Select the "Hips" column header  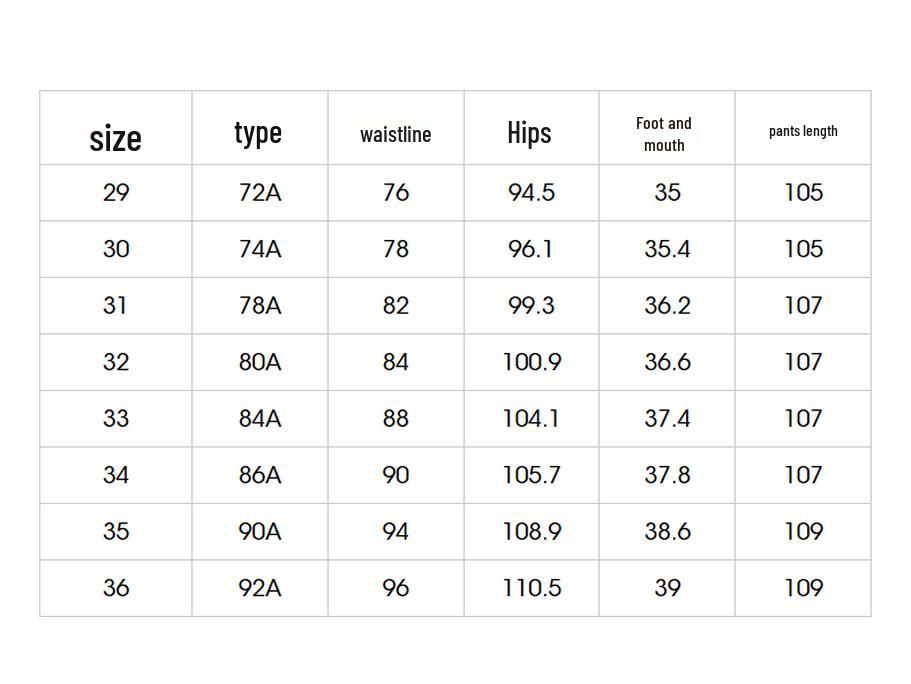[529, 132]
